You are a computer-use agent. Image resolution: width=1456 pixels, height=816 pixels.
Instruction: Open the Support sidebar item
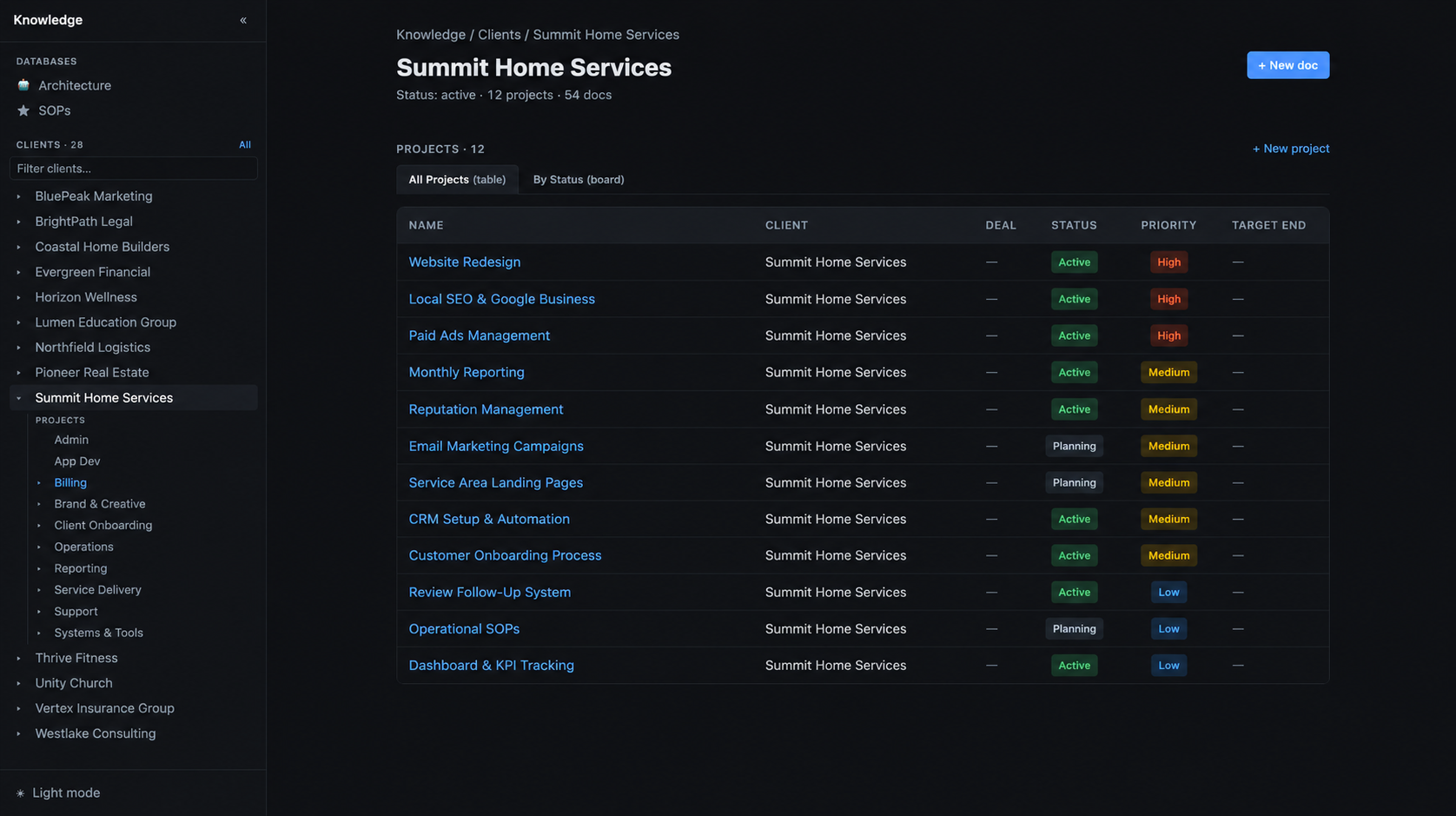(76, 611)
